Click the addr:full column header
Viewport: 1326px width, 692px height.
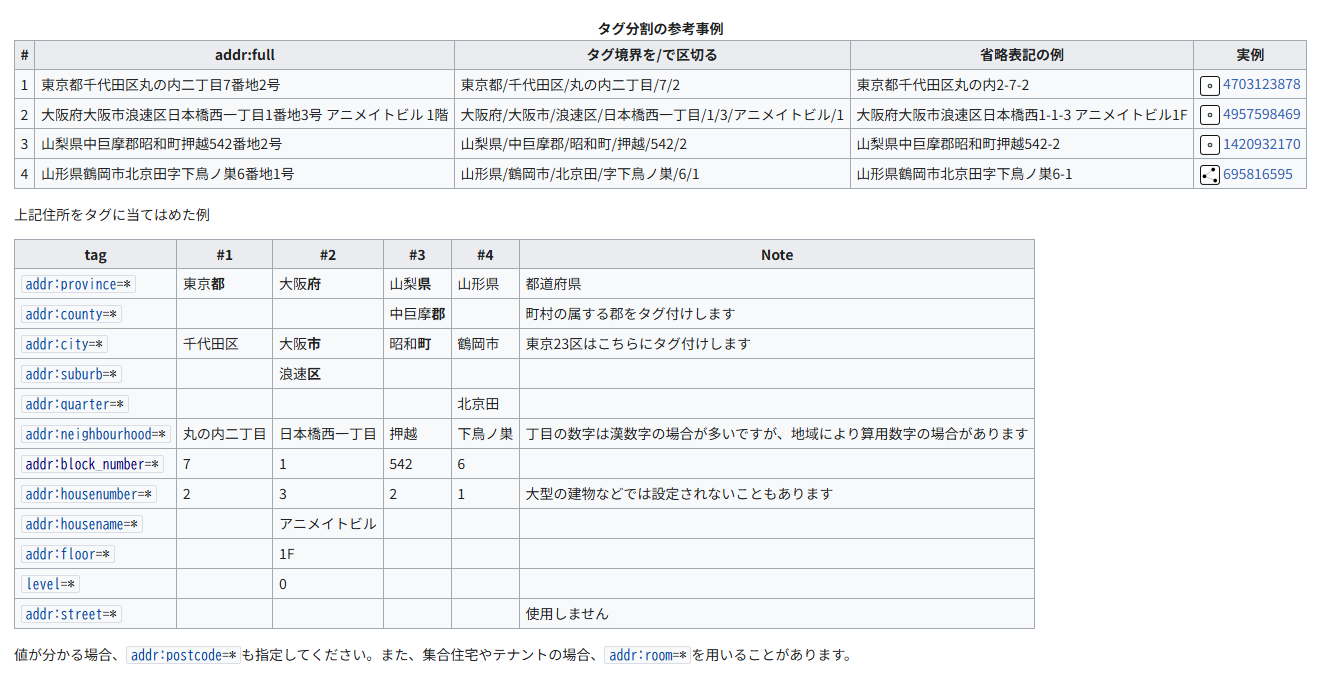point(244,55)
